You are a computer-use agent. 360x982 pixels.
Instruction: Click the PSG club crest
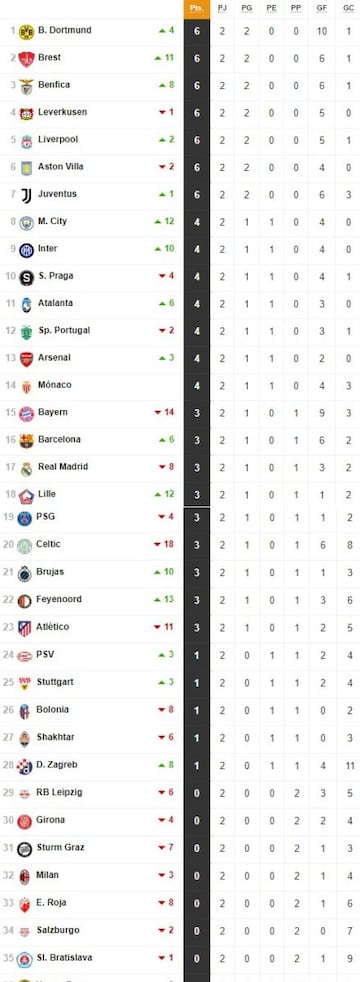pyautogui.click(x=24, y=518)
